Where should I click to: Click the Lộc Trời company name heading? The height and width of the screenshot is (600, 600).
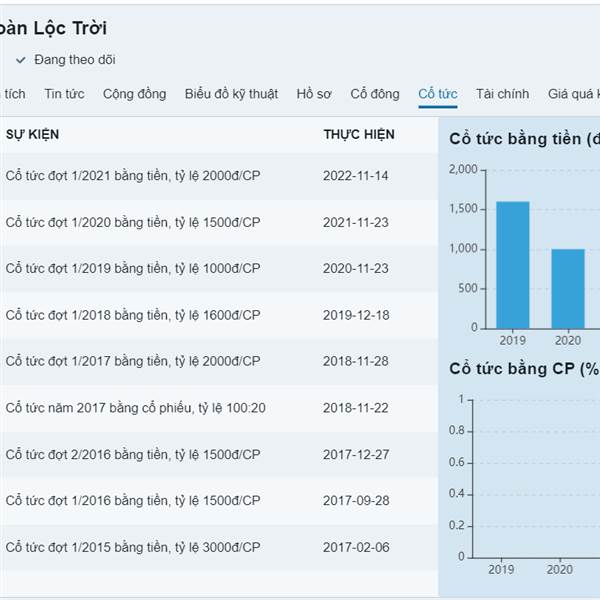coord(53,28)
